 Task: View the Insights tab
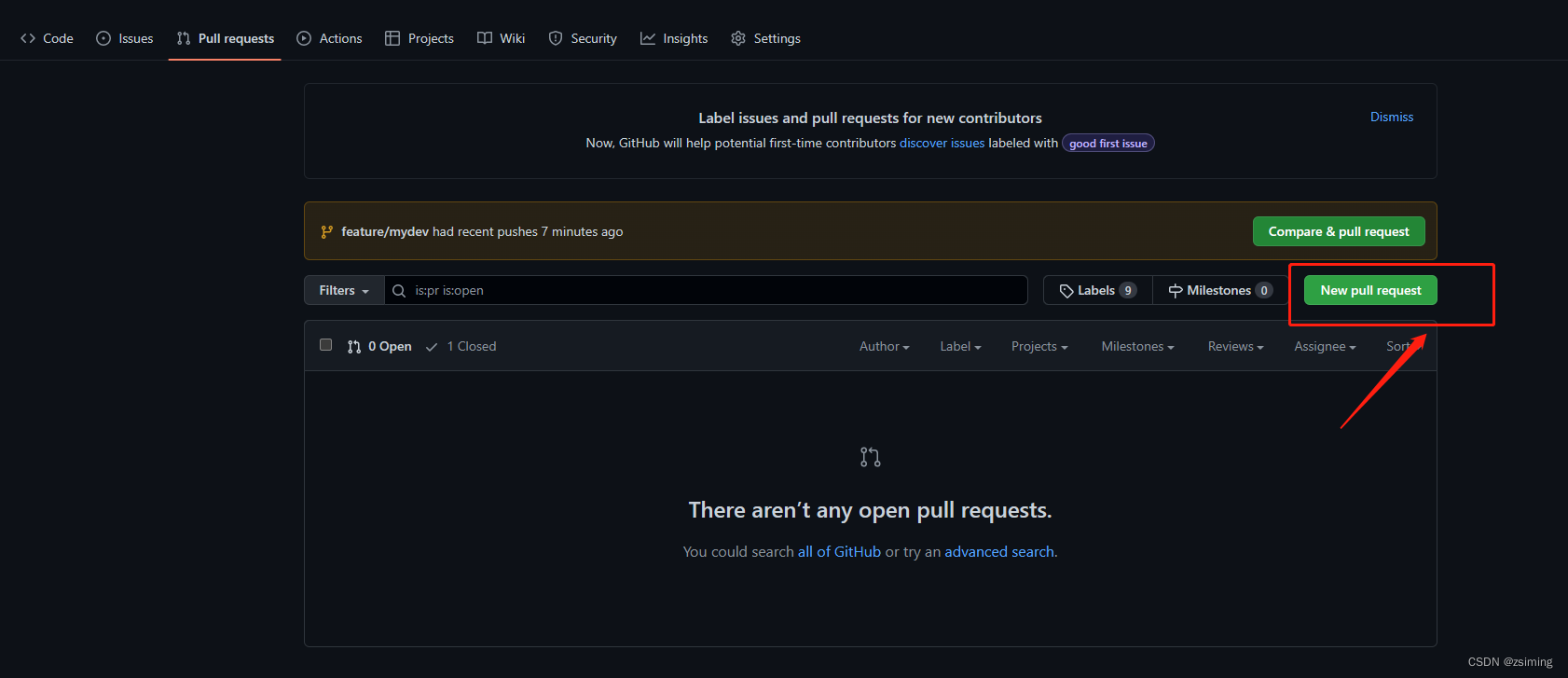click(x=674, y=38)
